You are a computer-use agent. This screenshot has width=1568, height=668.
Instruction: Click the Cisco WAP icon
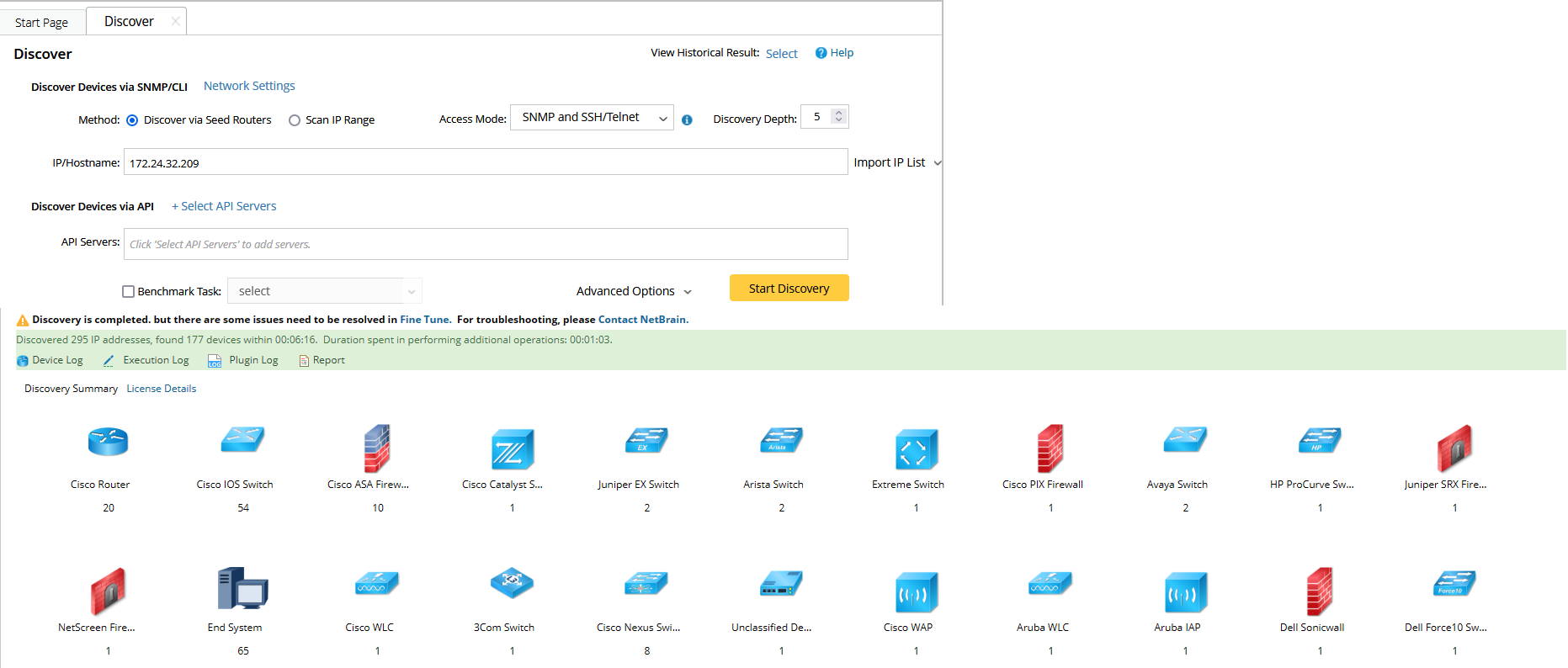coord(917,592)
